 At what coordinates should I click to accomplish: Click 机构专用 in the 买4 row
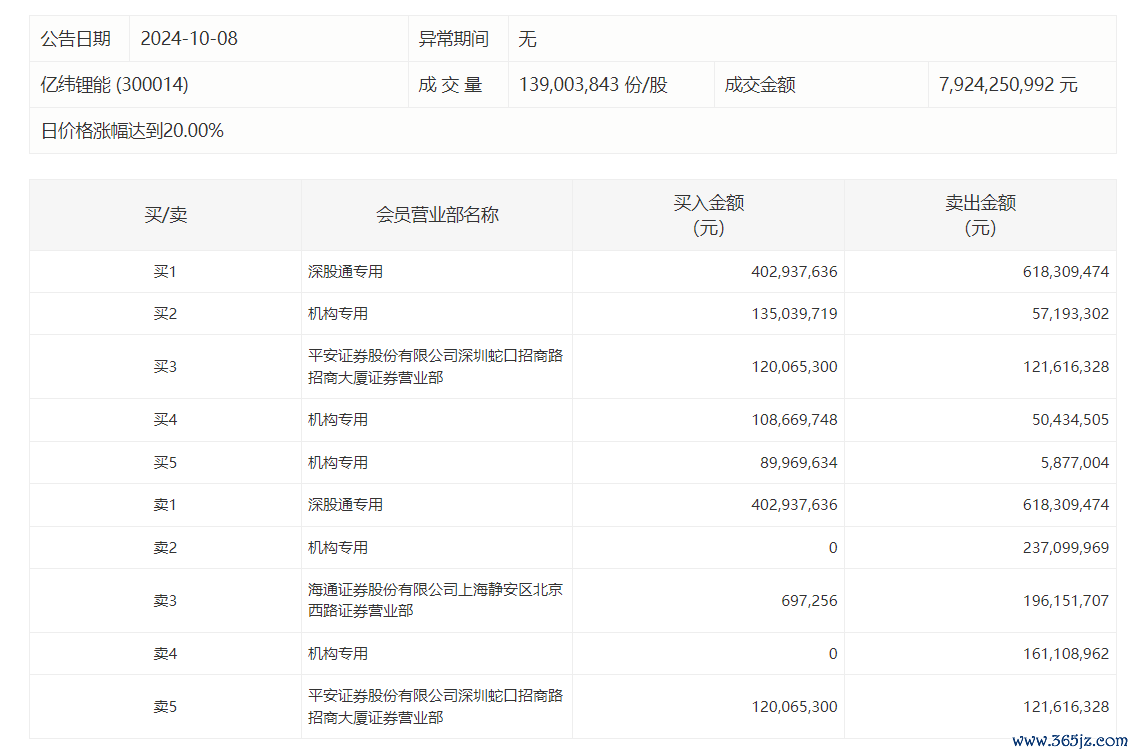click(338, 419)
